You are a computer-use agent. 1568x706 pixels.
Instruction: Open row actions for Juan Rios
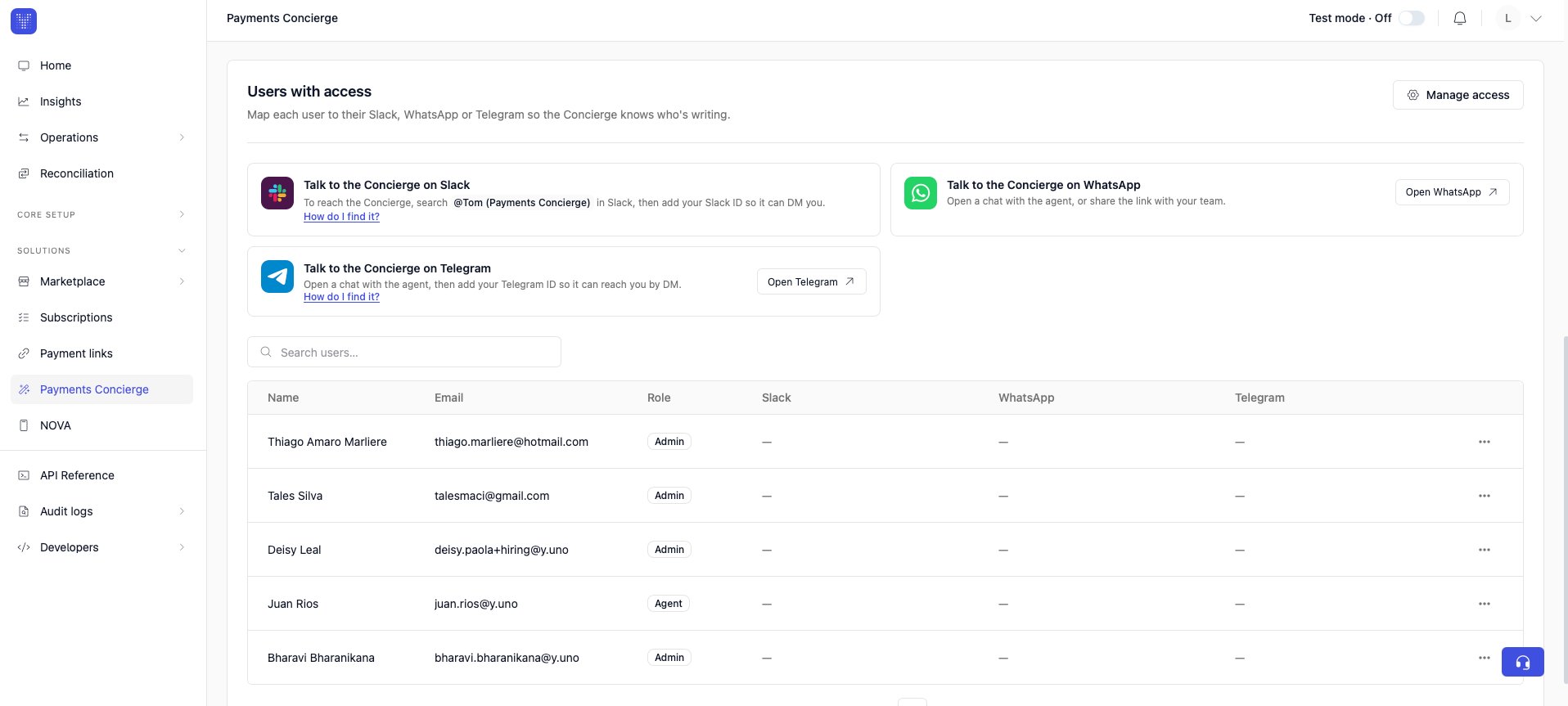pos(1485,604)
